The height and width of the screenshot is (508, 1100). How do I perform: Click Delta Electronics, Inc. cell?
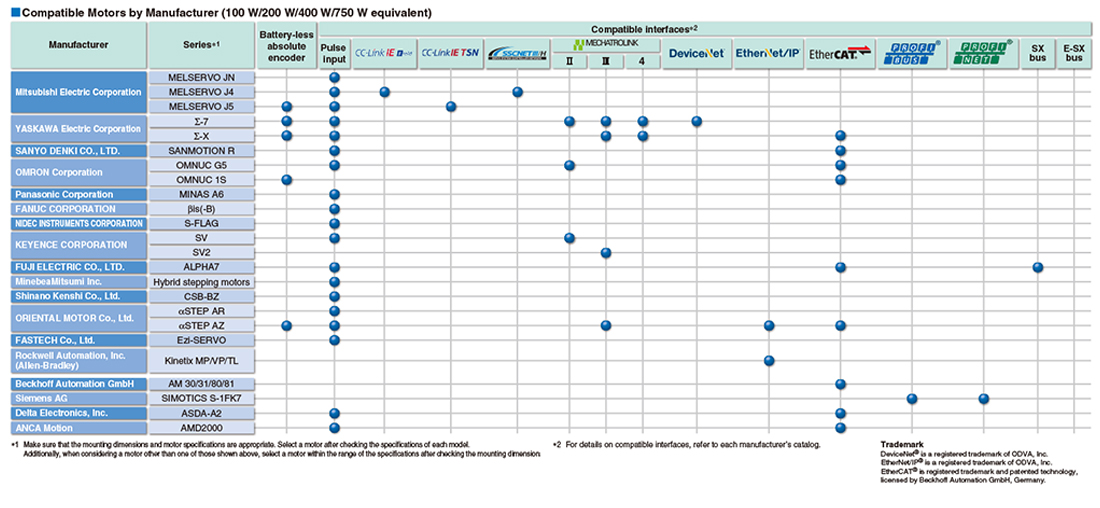79,413
